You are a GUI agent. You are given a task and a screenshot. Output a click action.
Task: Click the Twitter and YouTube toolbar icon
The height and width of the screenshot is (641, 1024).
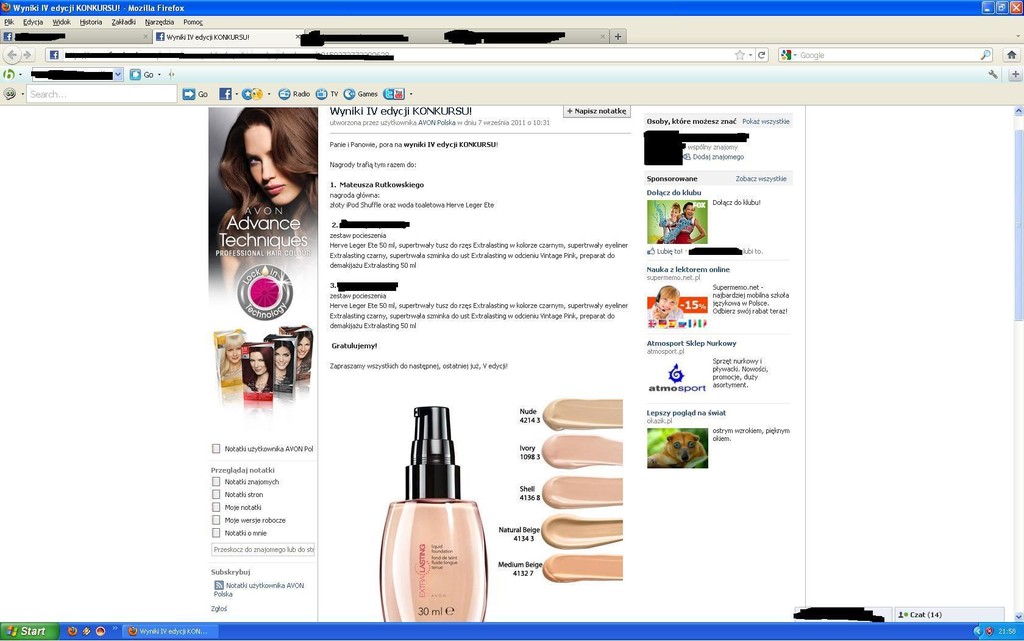click(394, 94)
